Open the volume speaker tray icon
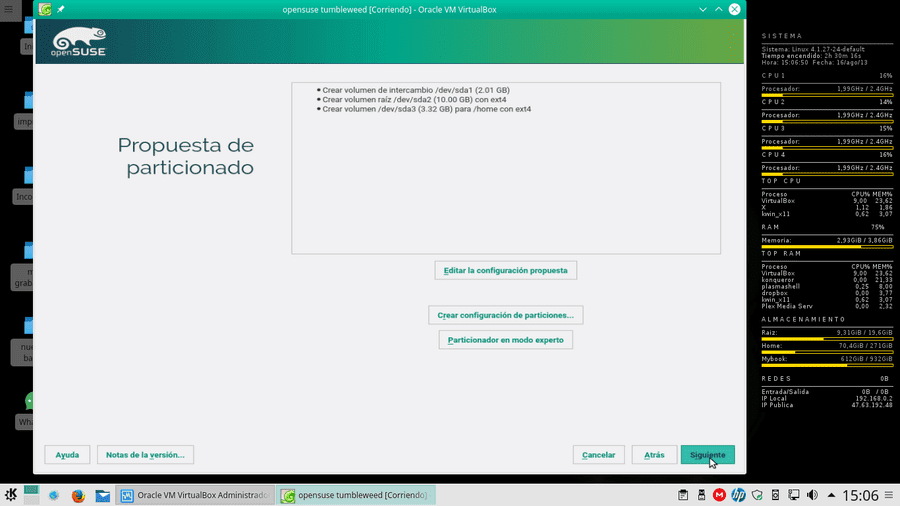900x506 pixels. point(812,495)
